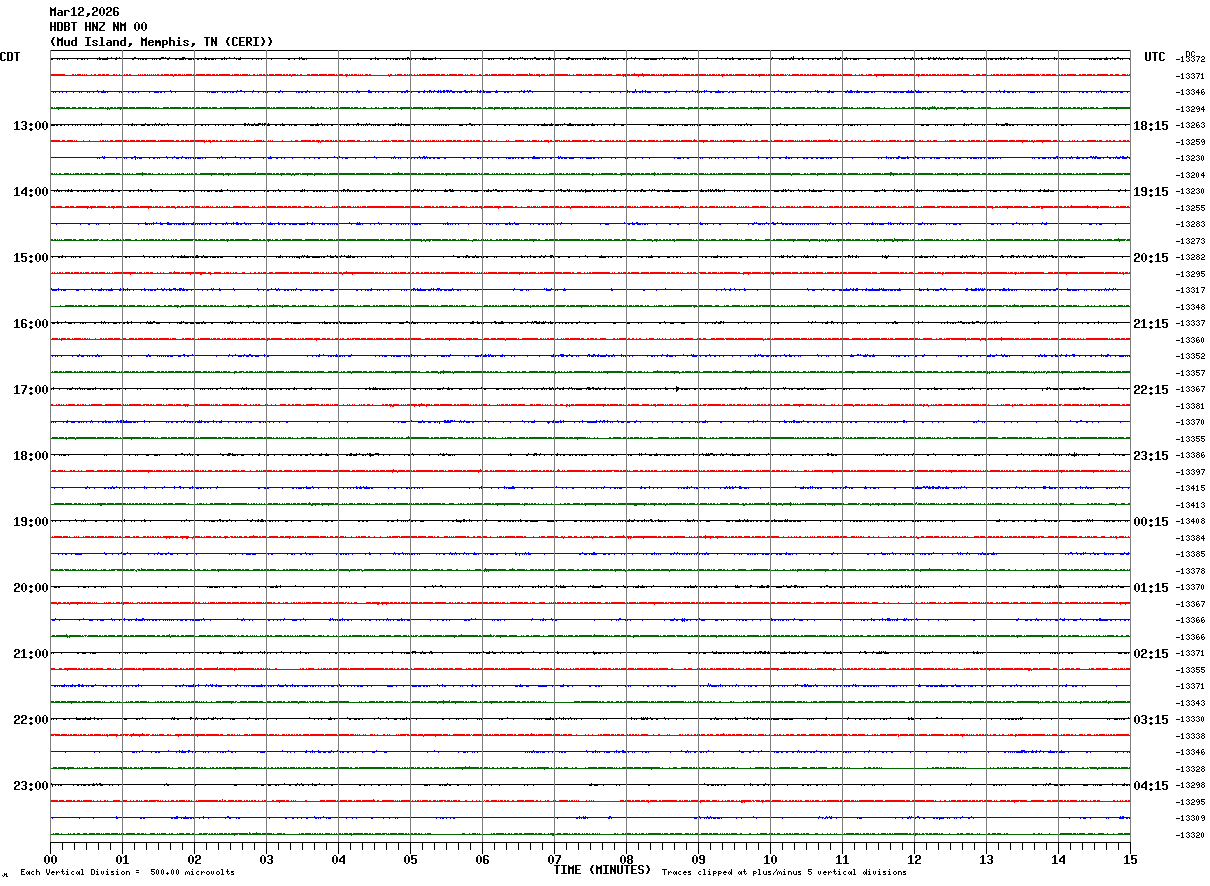Viewport: 1210px width, 886px height.
Task: Click the DC offset value -13381
Action: (1191, 406)
